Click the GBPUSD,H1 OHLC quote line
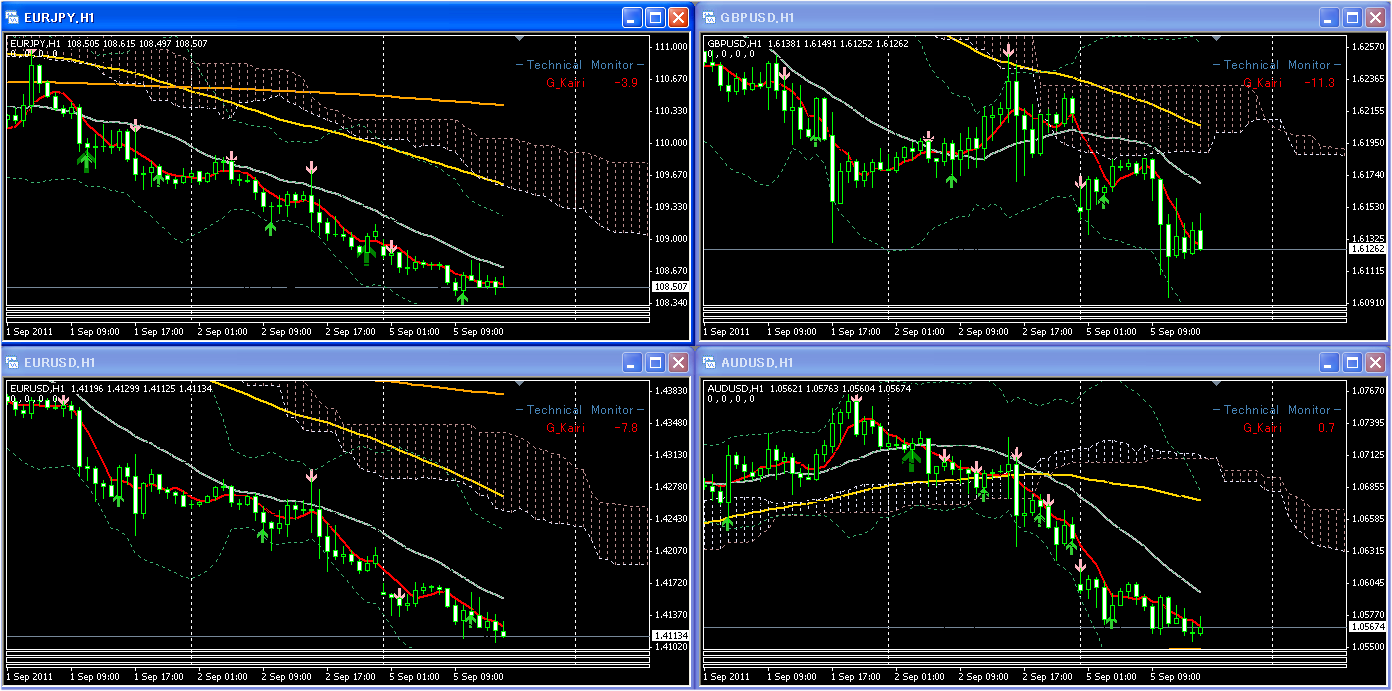This screenshot has width=1392, height=691. coord(808,43)
